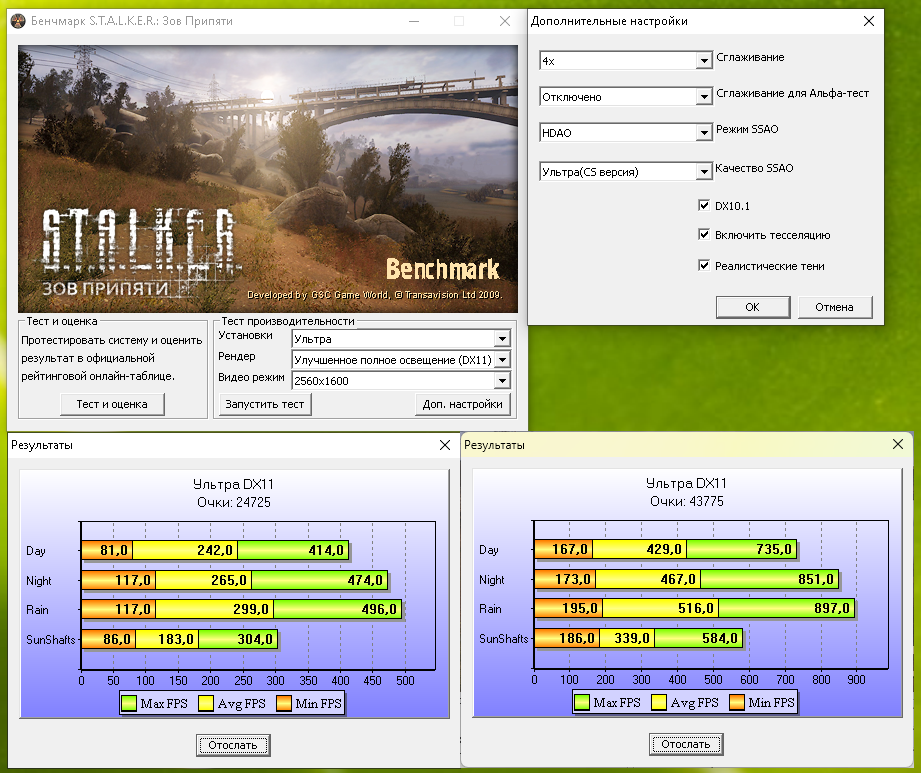Close the Дополнительные настройки dialog

tap(869, 21)
